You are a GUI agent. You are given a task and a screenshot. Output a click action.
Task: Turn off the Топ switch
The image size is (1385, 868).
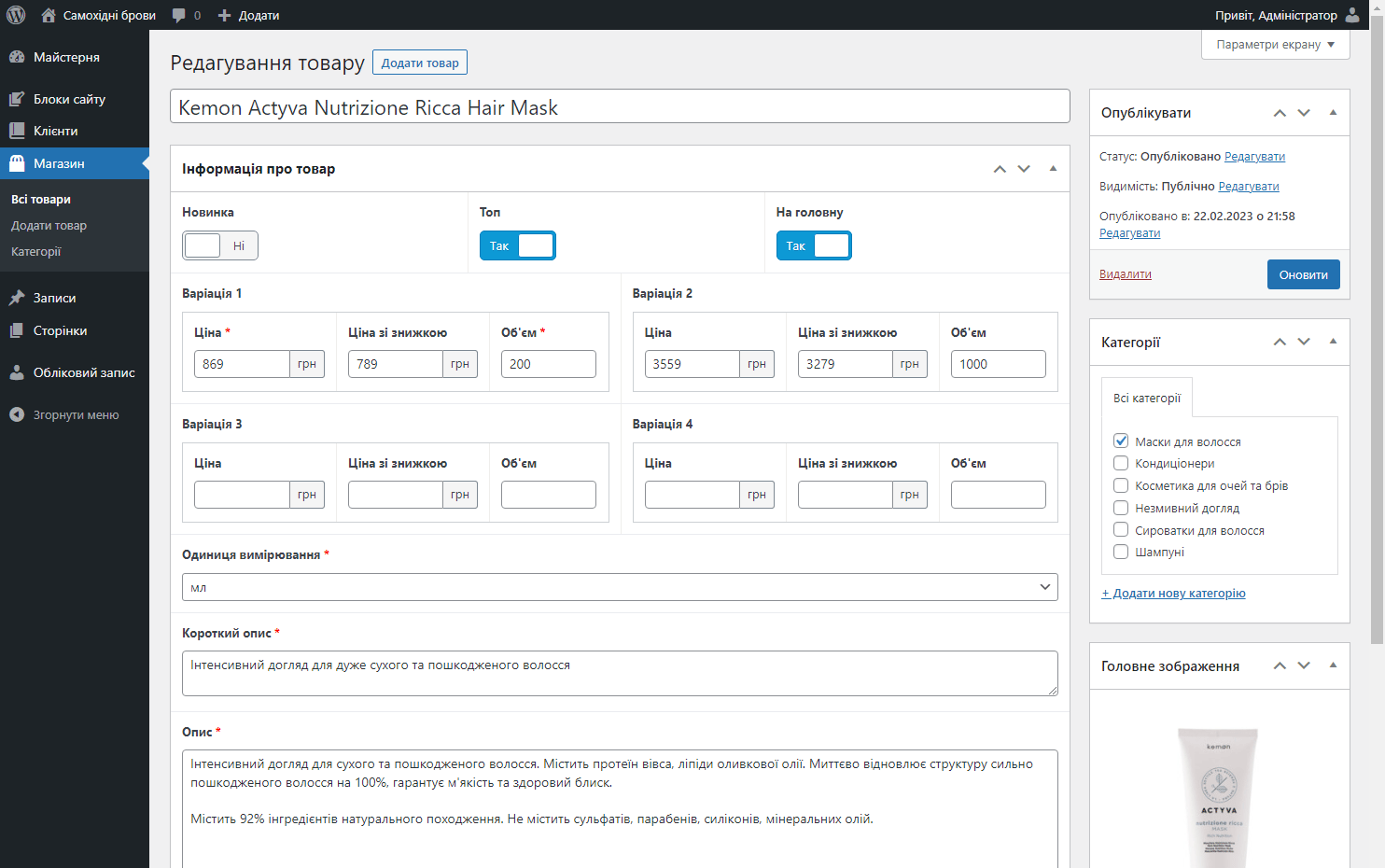(x=517, y=245)
